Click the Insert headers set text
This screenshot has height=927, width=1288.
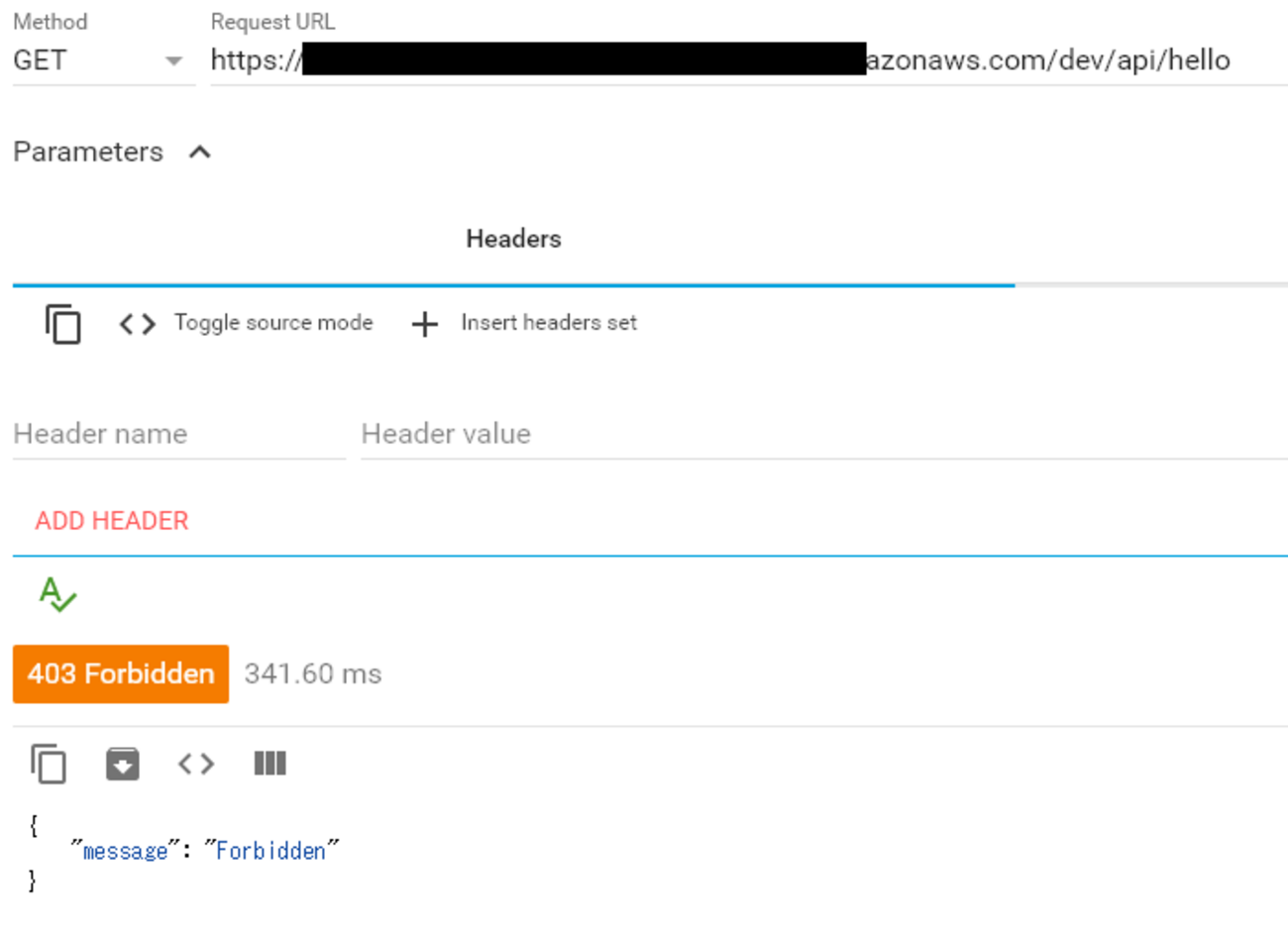(x=549, y=323)
